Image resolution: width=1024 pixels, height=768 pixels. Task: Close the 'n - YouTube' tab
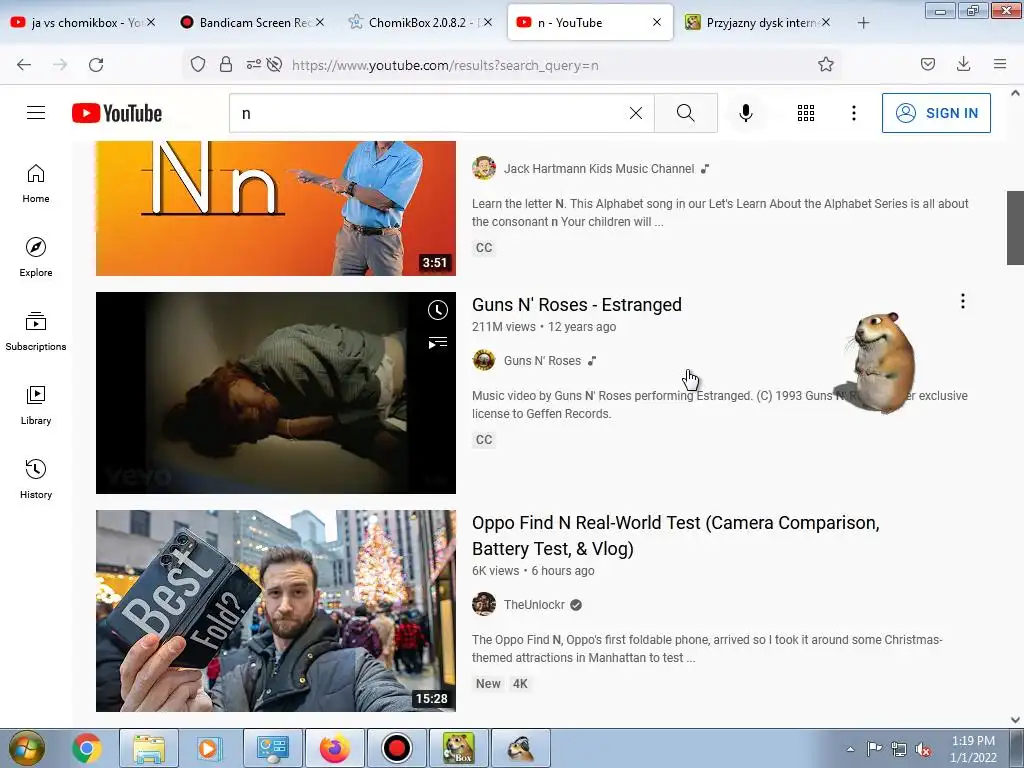(656, 22)
